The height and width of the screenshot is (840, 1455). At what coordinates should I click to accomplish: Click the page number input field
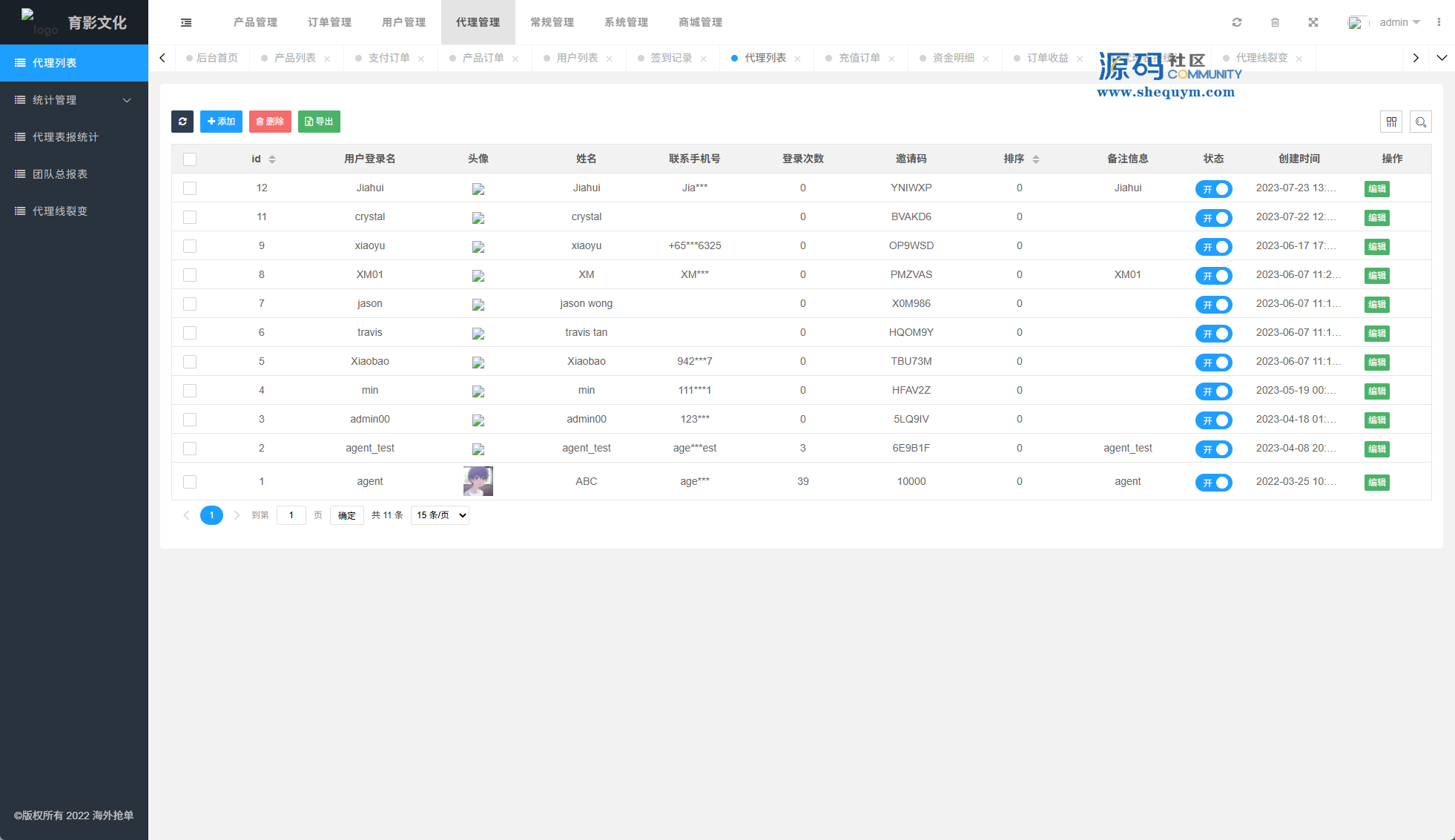click(291, 515)
